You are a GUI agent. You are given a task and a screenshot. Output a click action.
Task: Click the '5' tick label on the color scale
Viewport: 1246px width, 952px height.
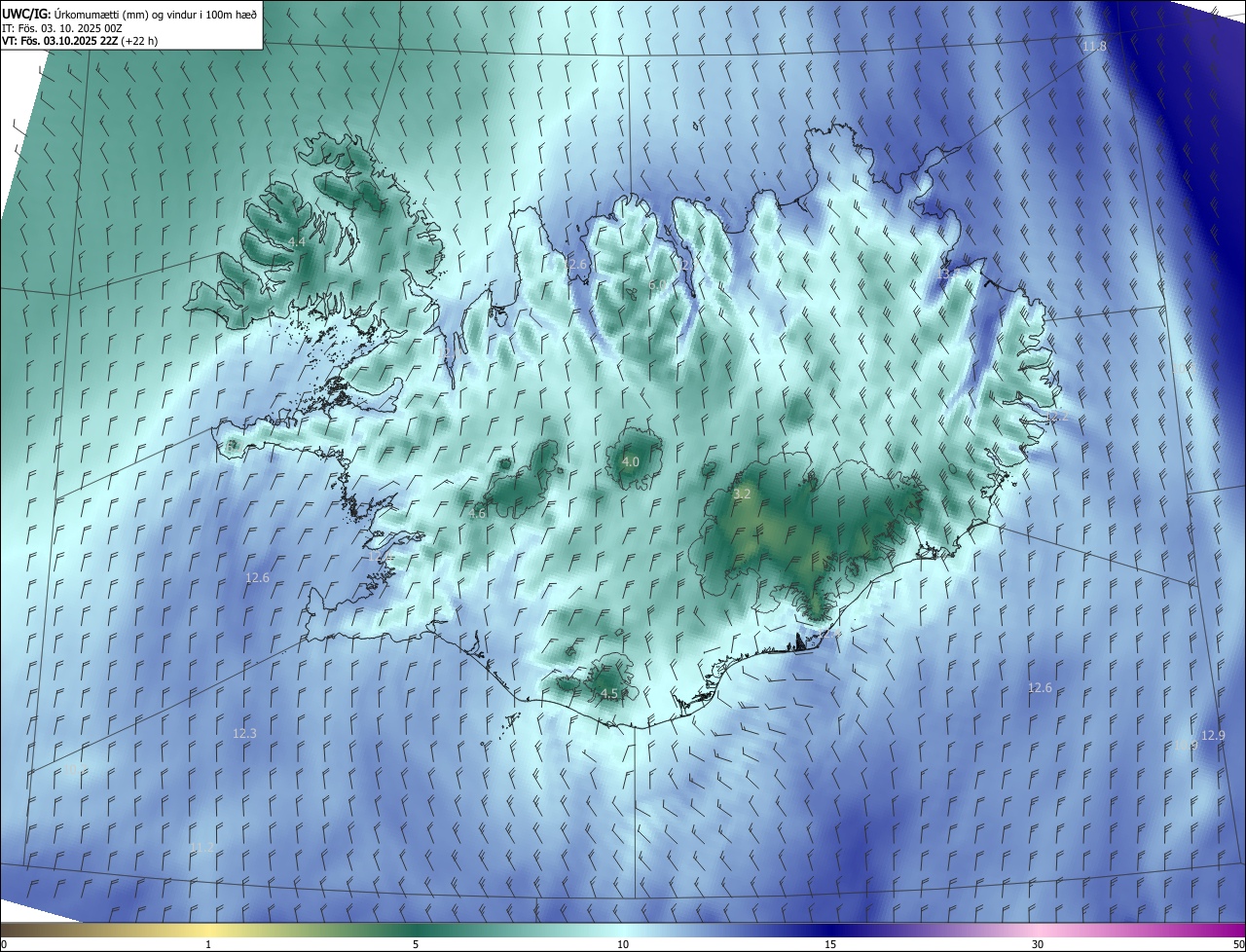[416, 944]
